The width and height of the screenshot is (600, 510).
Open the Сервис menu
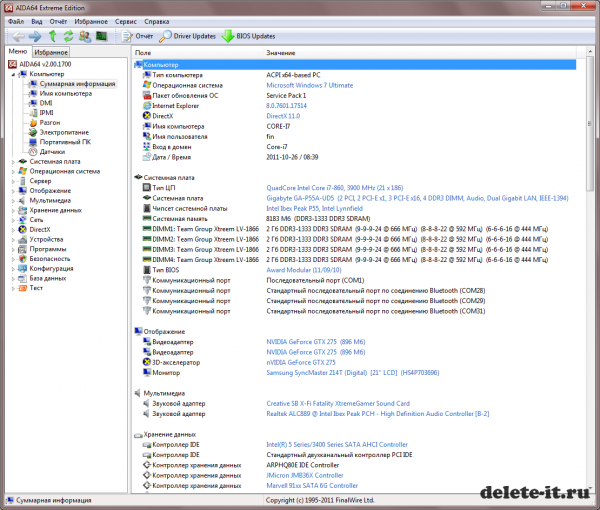point(127,20)
